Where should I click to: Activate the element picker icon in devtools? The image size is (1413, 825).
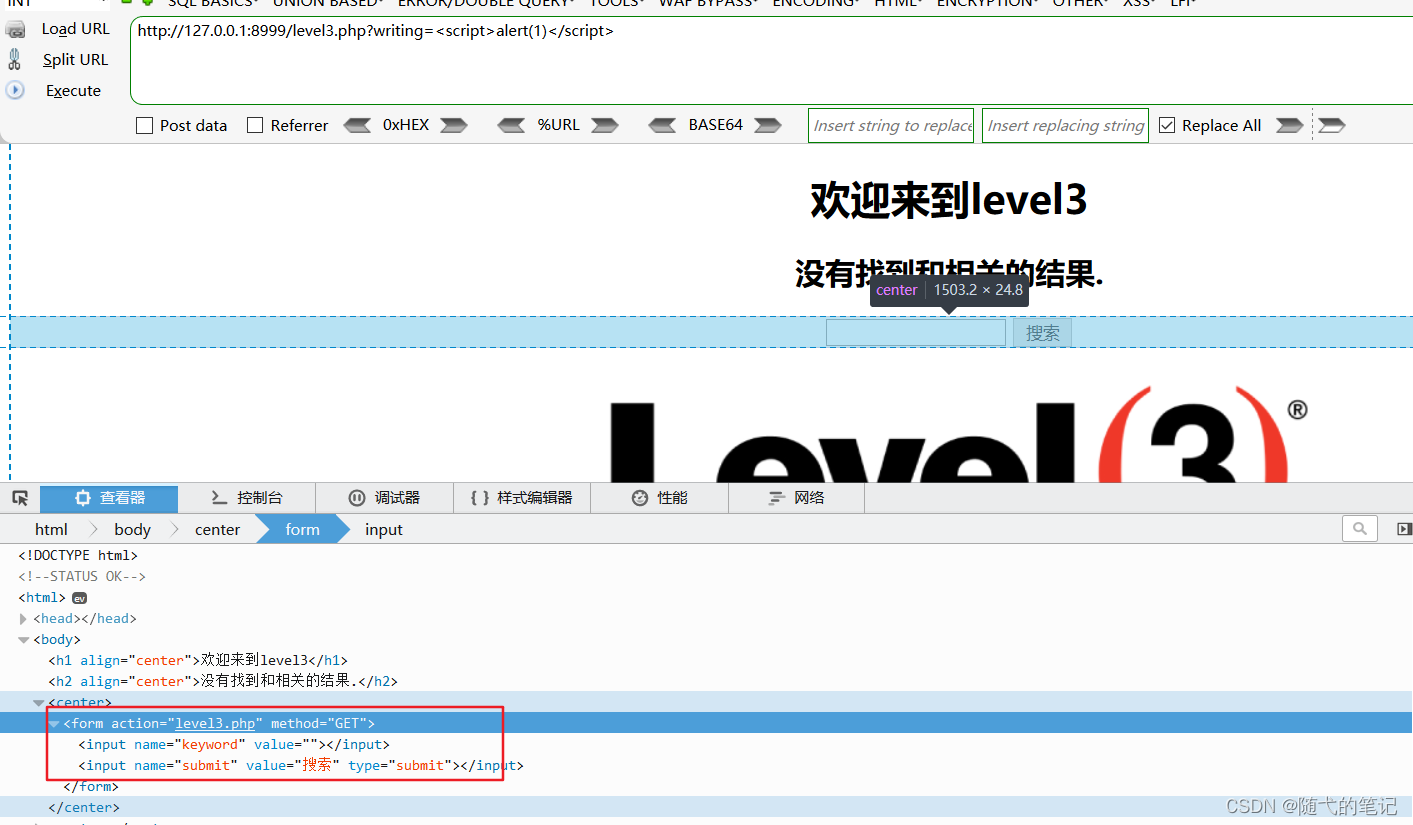click(x=20, y=498)
